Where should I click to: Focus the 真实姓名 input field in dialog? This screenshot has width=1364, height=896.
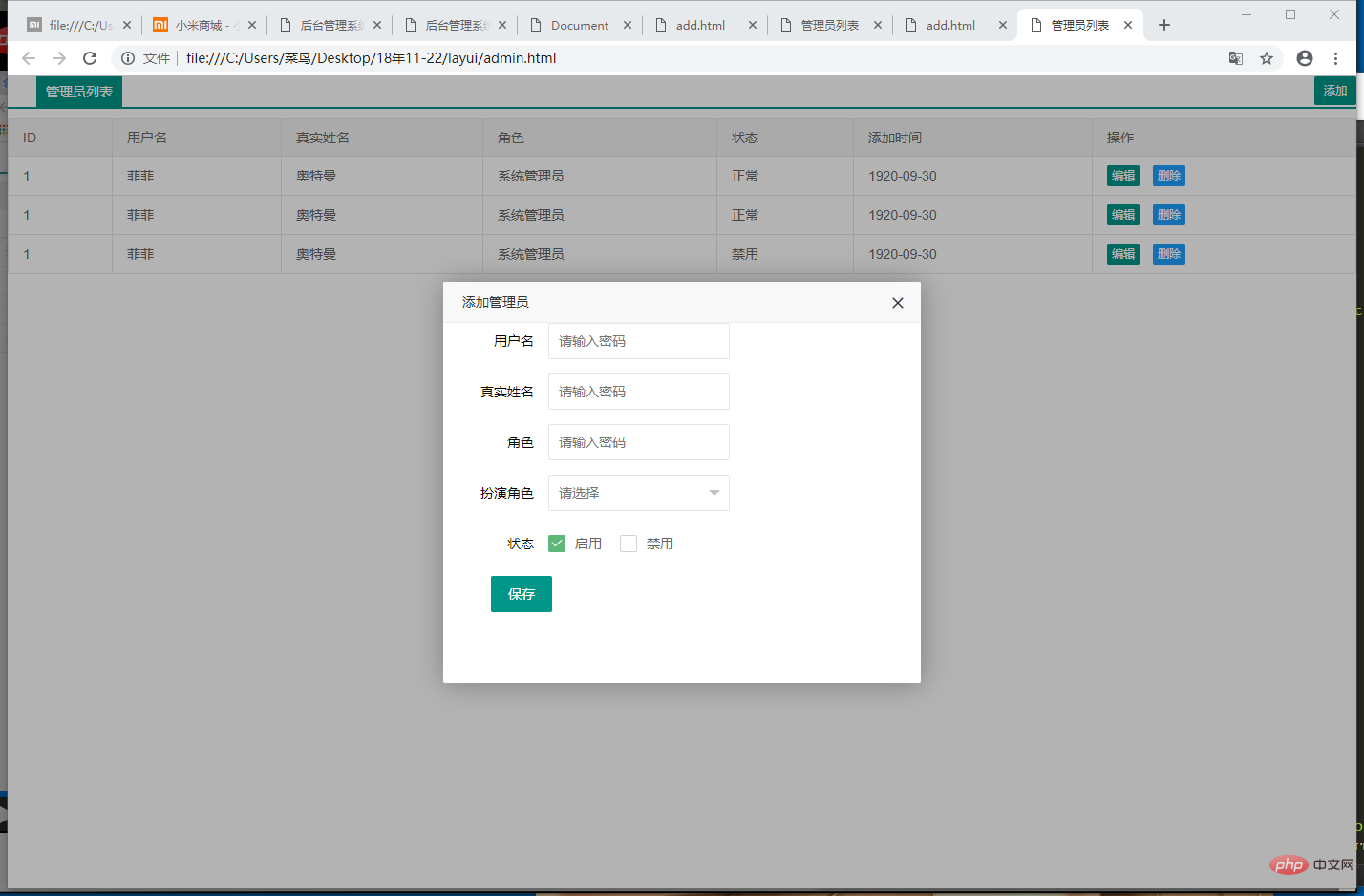pyautogui.click(x=639, y=392)
